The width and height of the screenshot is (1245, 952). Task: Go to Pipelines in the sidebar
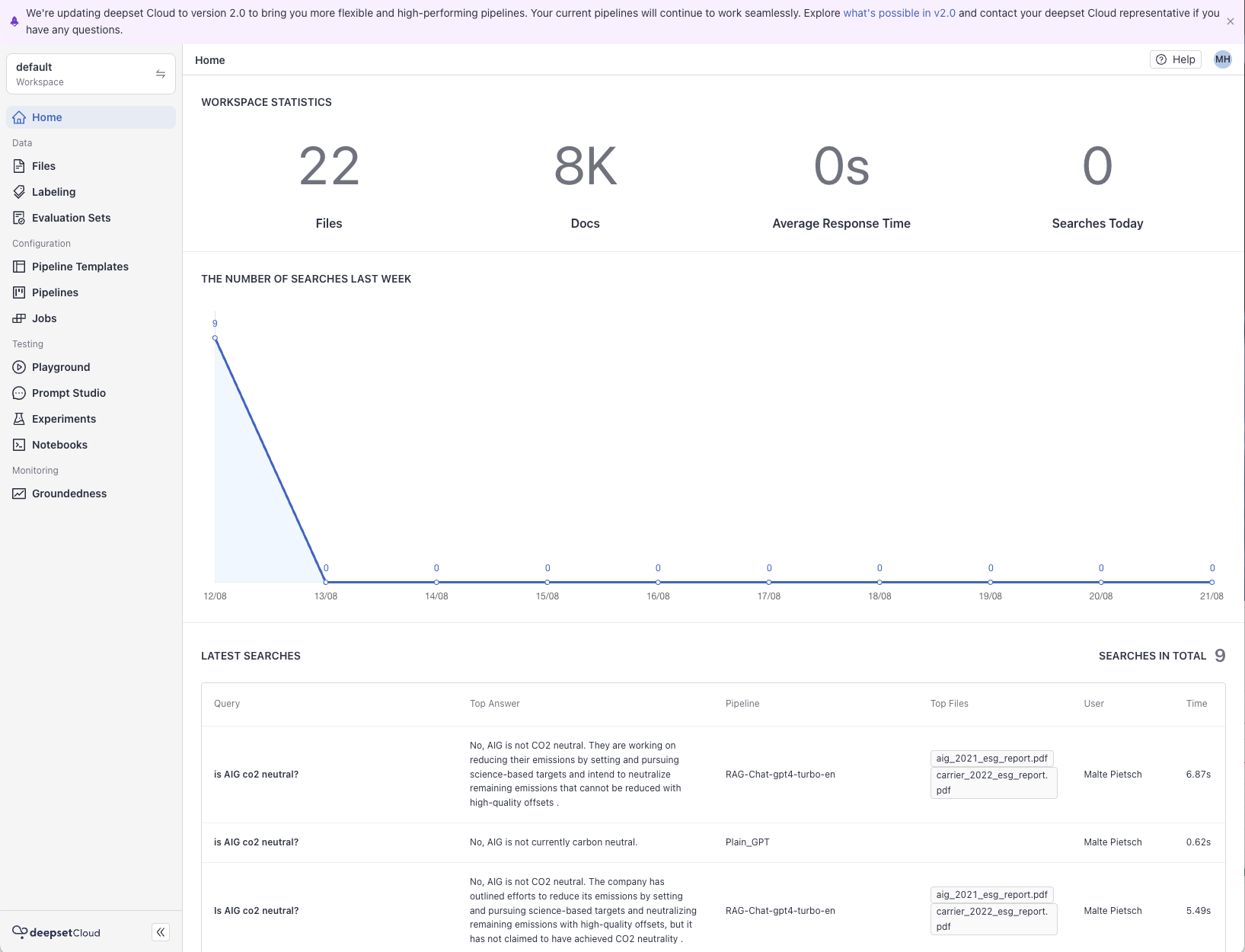55,292
